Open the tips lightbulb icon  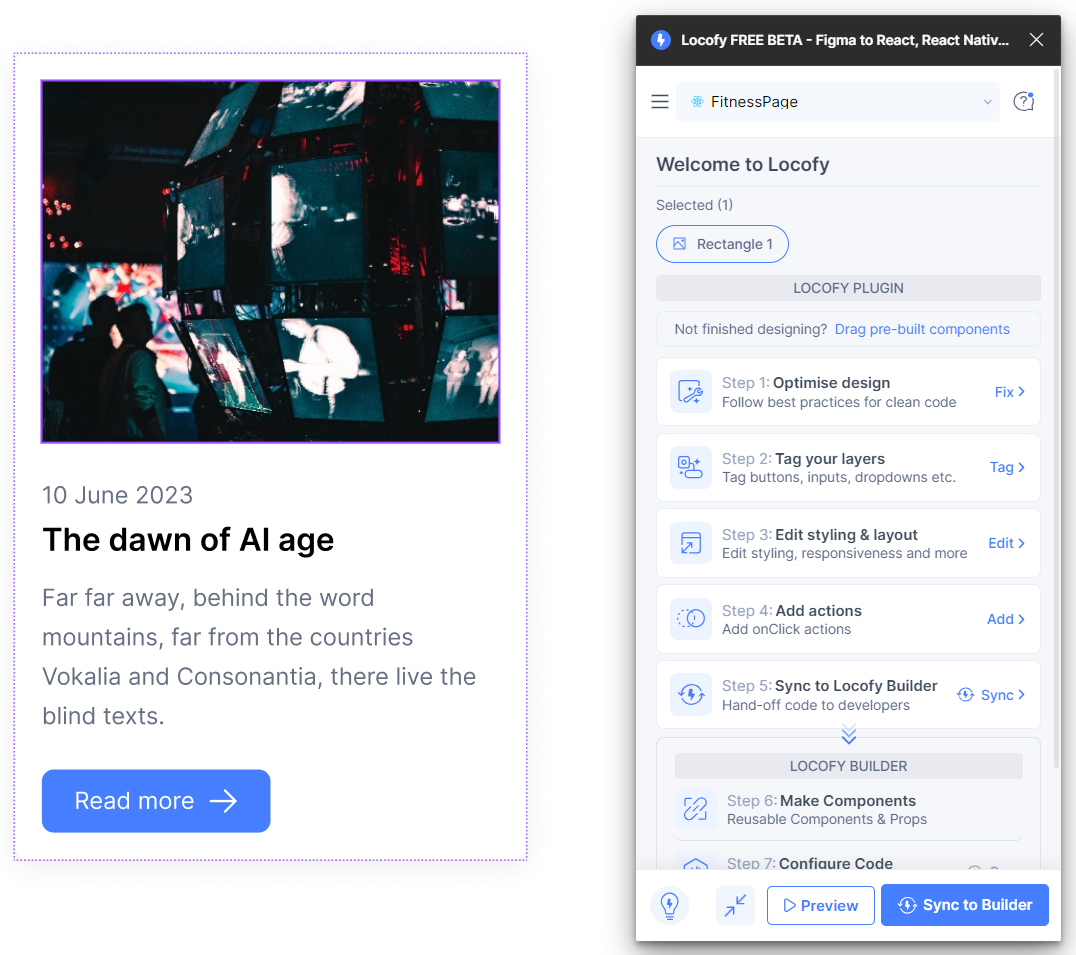pos(669,905)
